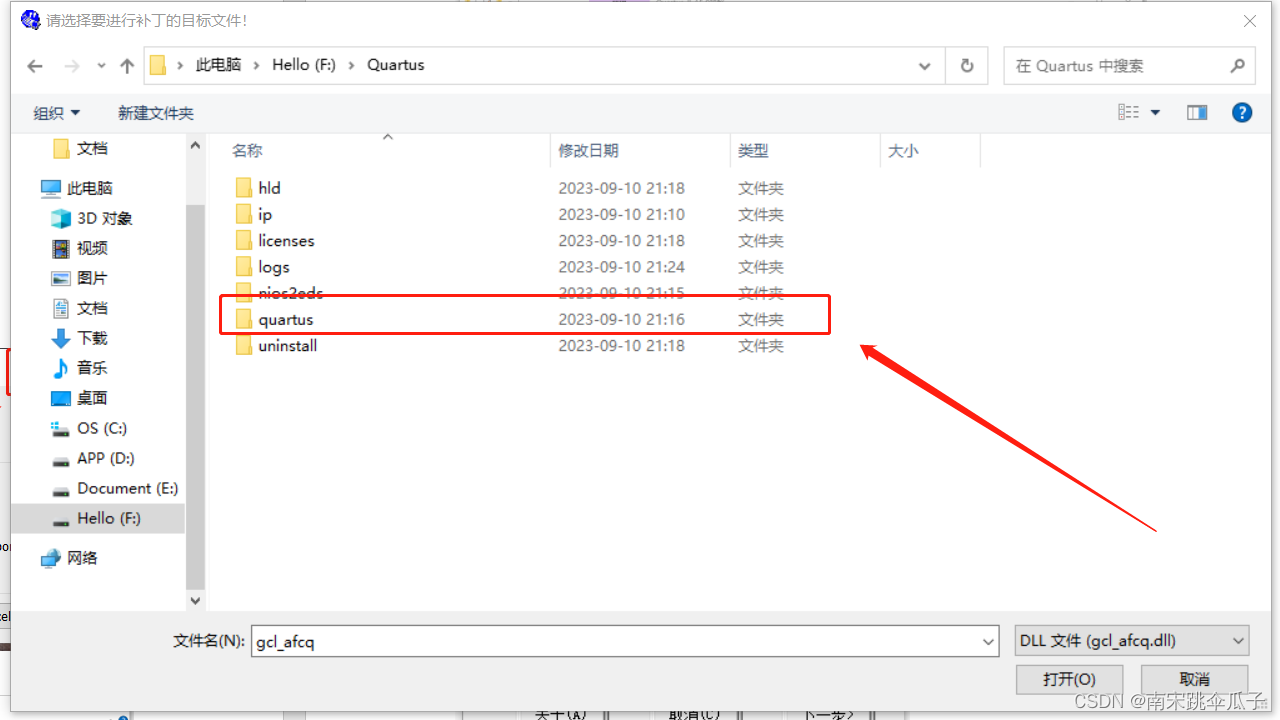Image resolution: width=1280 pixels, height=720 pixels.
Task: Open 网络 in navigation pane
Action: coord(70,558)
